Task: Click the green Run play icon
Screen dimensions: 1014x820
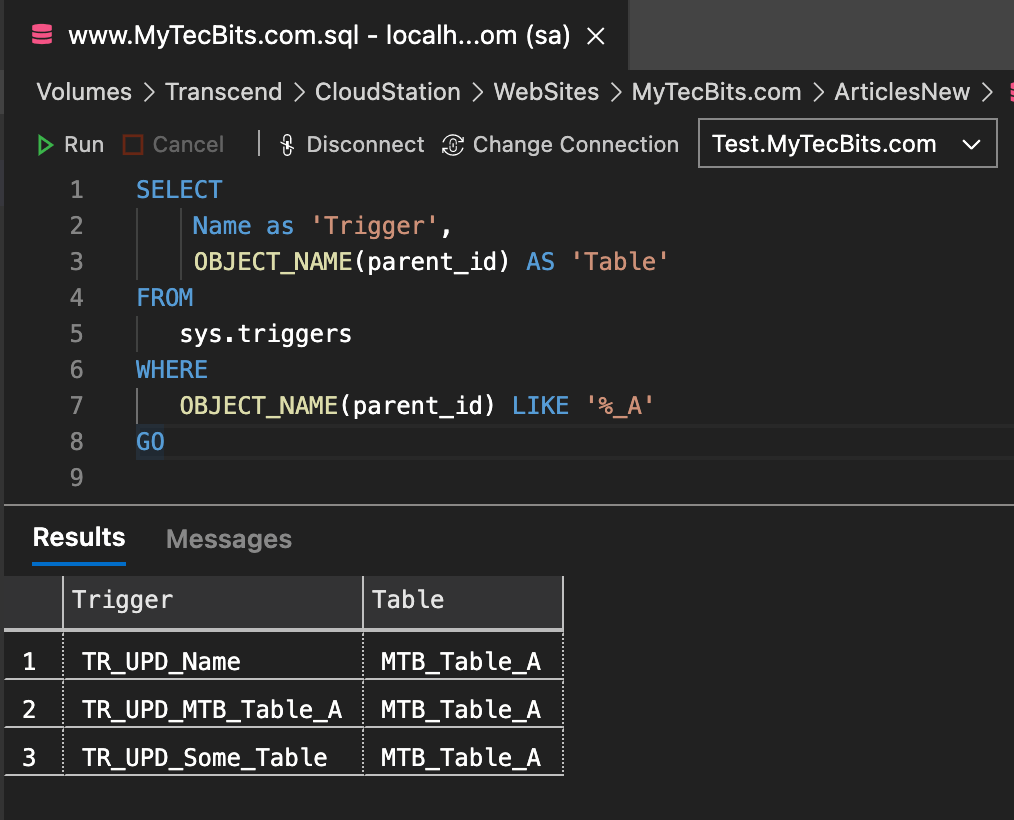Action: coord(45,145)
